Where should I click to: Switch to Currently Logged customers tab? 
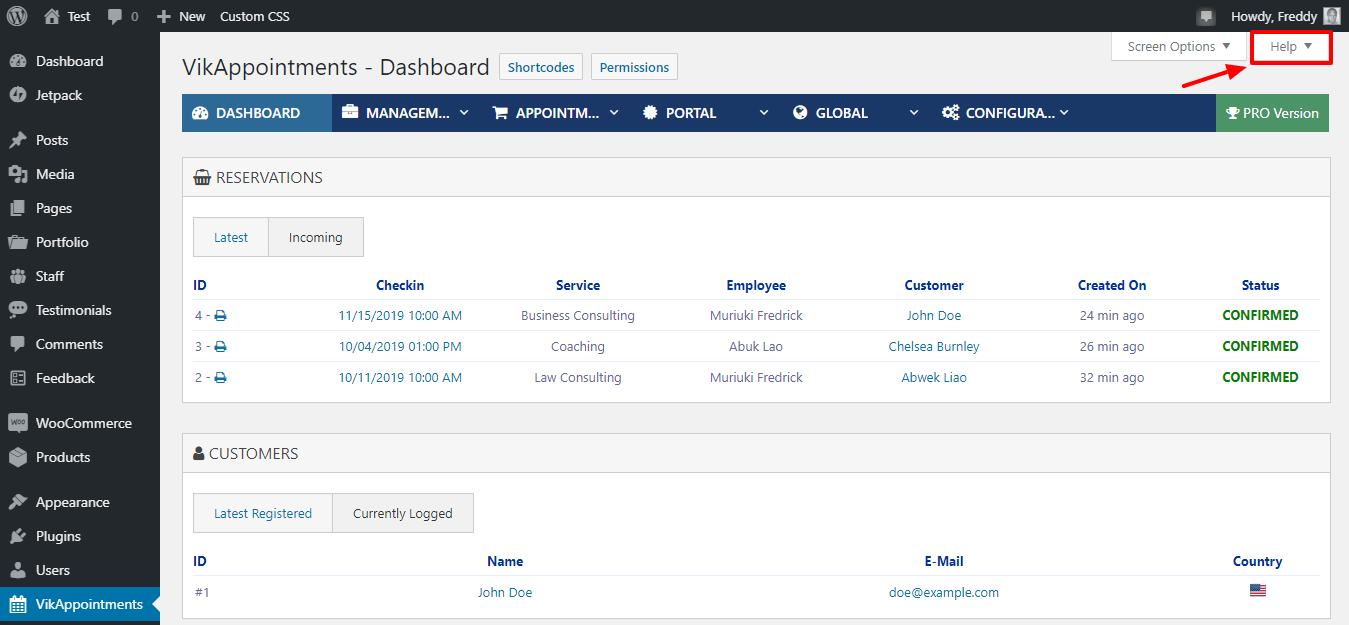(x=403, y=513)
